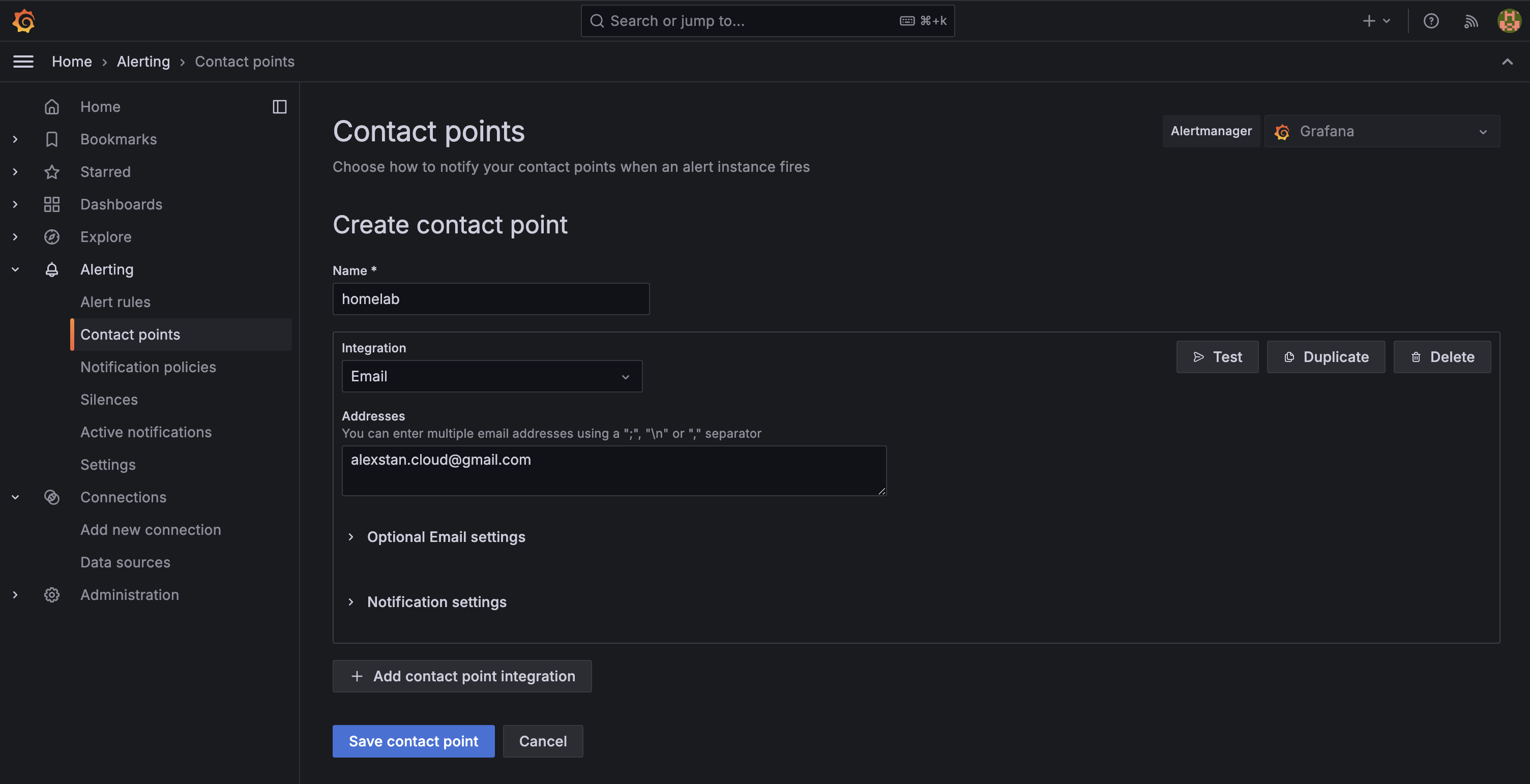Open Administration via the gear icon
Viewport: 1530px width, 784px height.
pos(52,594)
